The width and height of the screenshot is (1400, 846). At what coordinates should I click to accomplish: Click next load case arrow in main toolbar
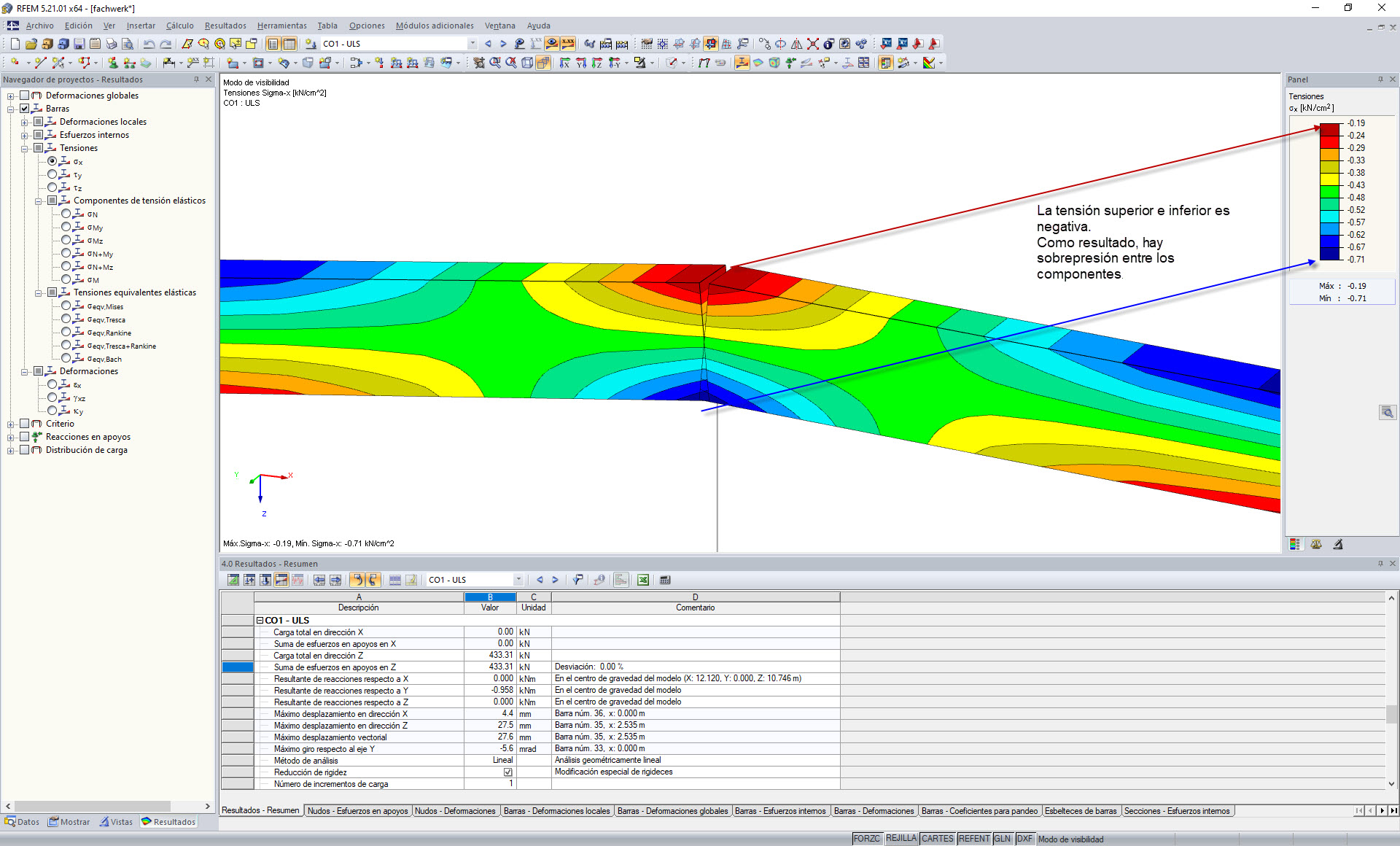coord(503,44)
